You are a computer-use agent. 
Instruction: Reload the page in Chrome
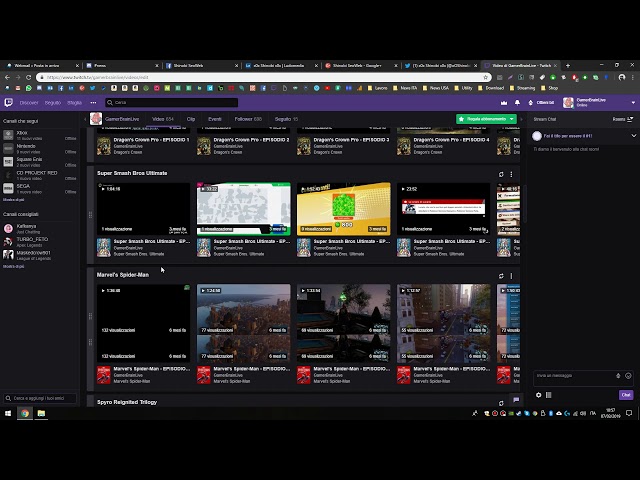(x=28, y=77)
